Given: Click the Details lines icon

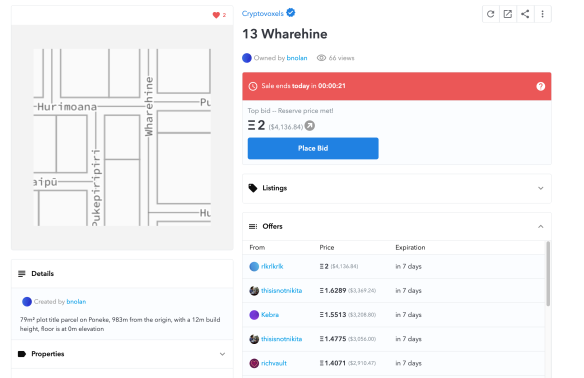Looking at the screenshot, I should [22, 274].
